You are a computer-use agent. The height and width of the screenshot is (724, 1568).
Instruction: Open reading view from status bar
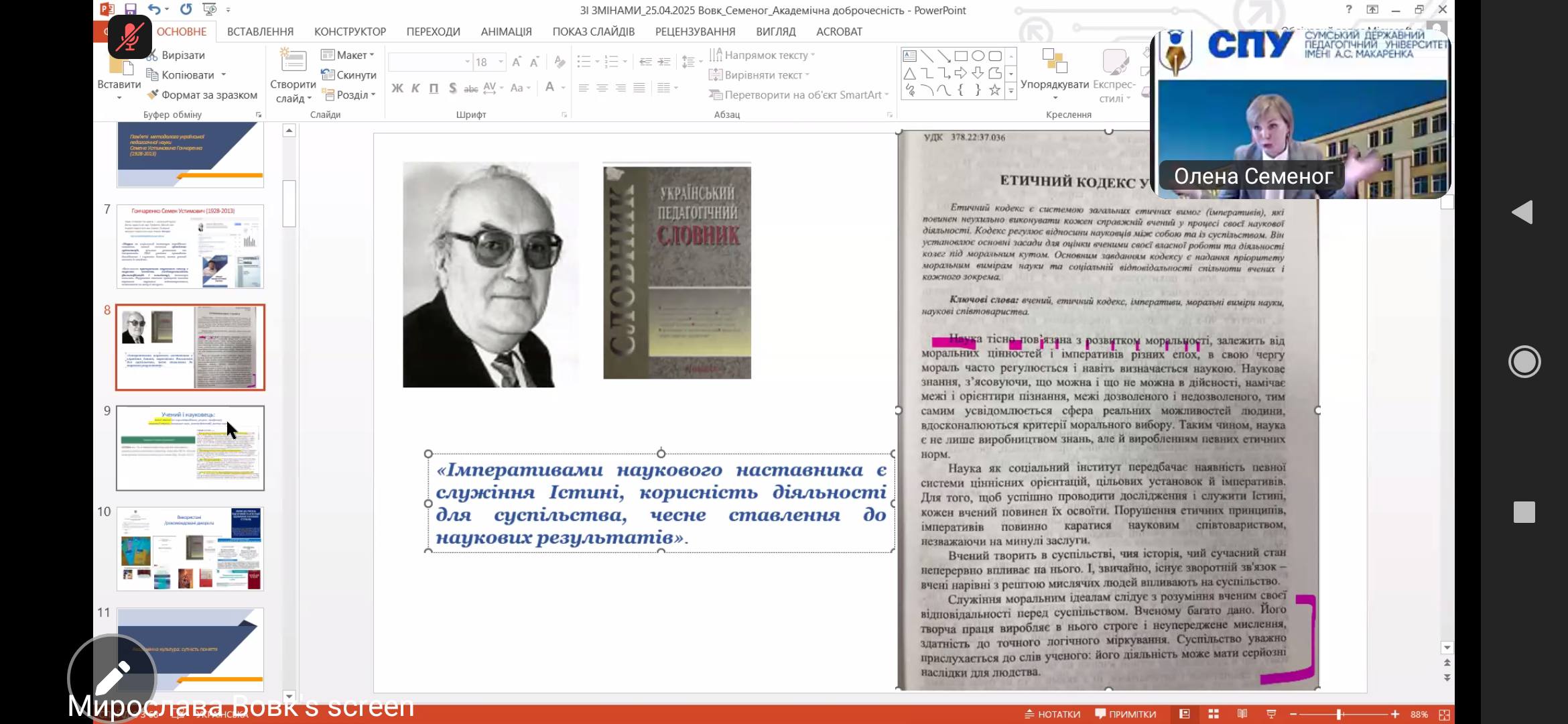click(1242, 714)
